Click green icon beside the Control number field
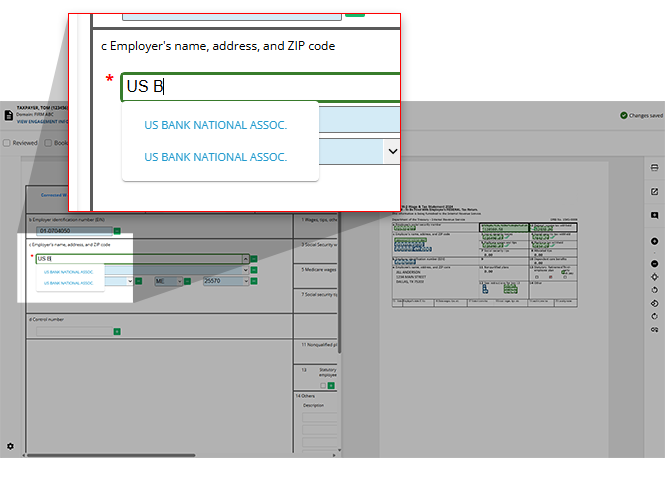The image size is (665, 479). click(117, 331)
